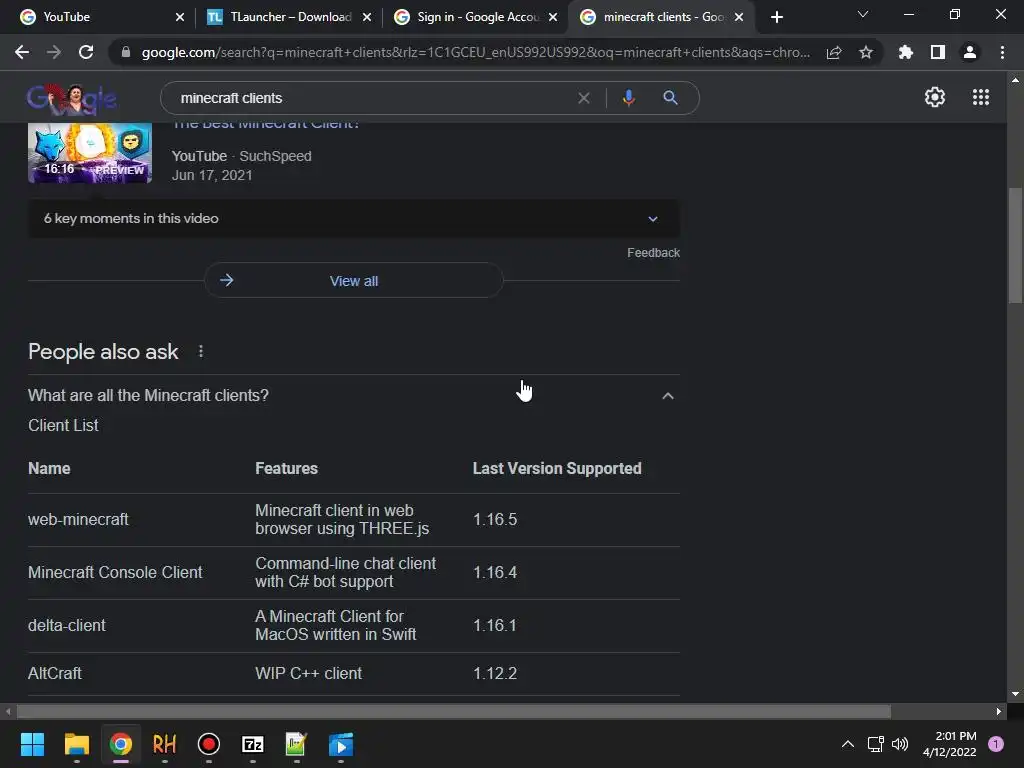Go back to the previous page

click(x=22, y=52)
